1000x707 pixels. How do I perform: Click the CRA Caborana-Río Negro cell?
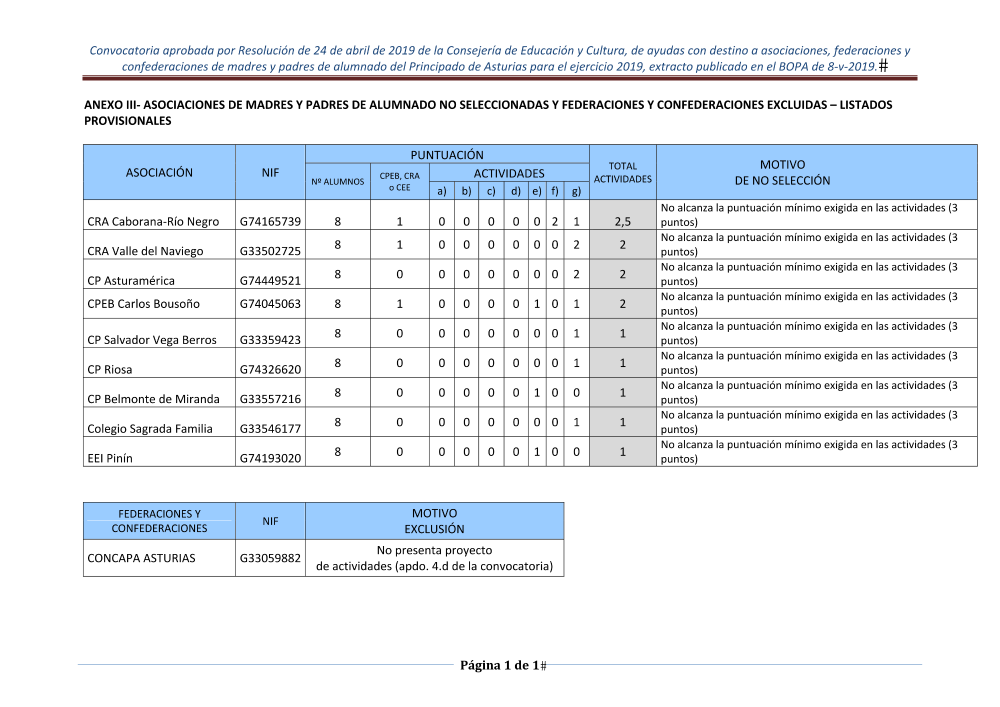point(153,221)
